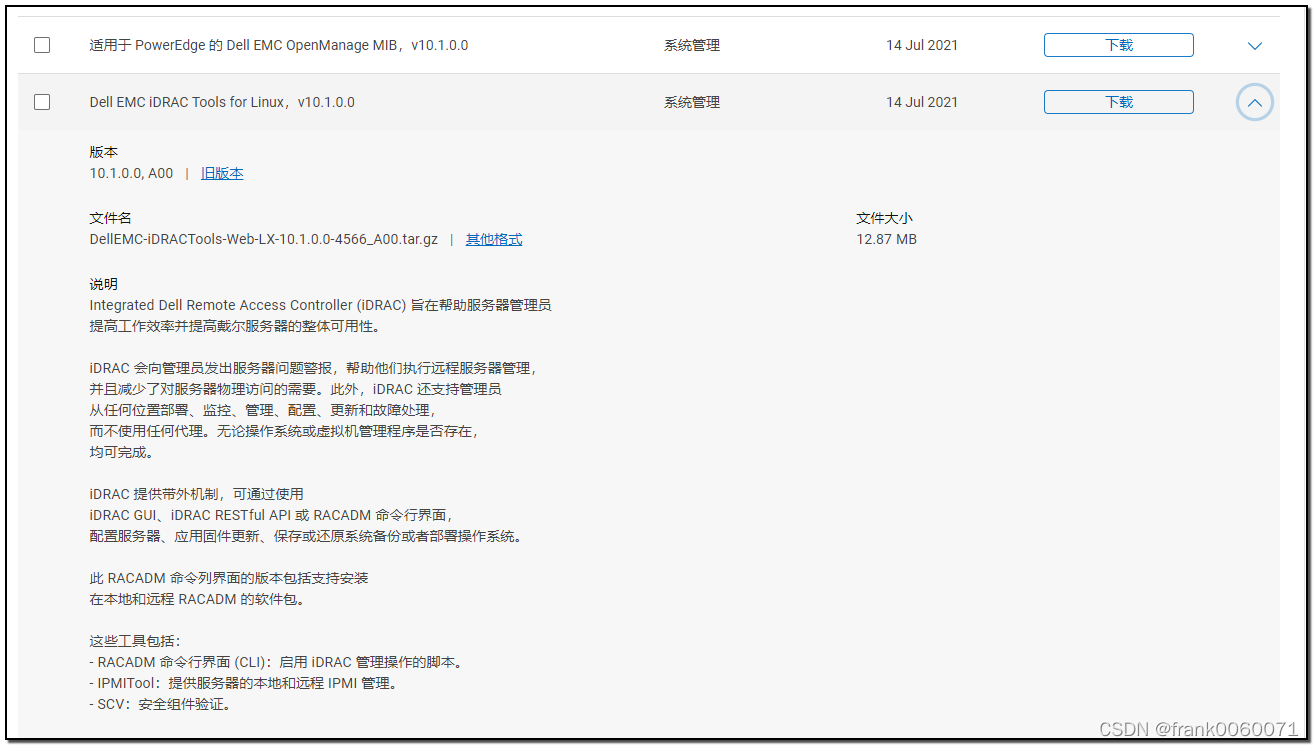This screenshot has height=746, width=1314.
Task: Download Dell EMC iDRAC Tools for Linux
Action: click(1118, 102)
